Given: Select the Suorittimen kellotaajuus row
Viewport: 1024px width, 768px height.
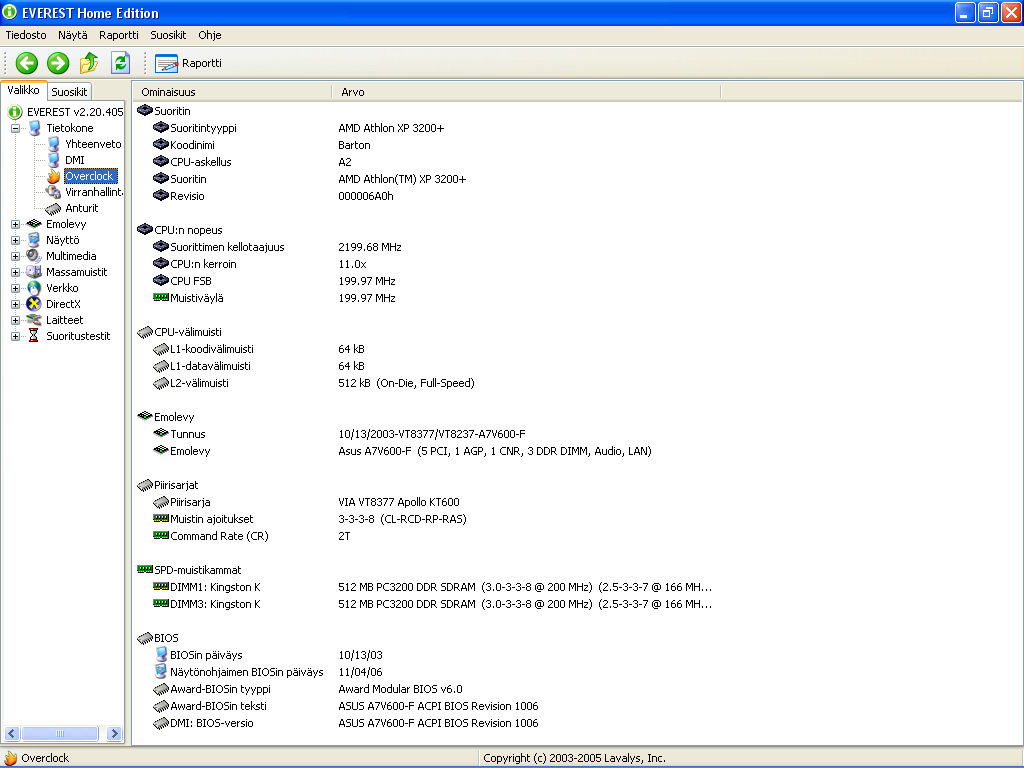Looking at the screenshot, I should point(577,247).
